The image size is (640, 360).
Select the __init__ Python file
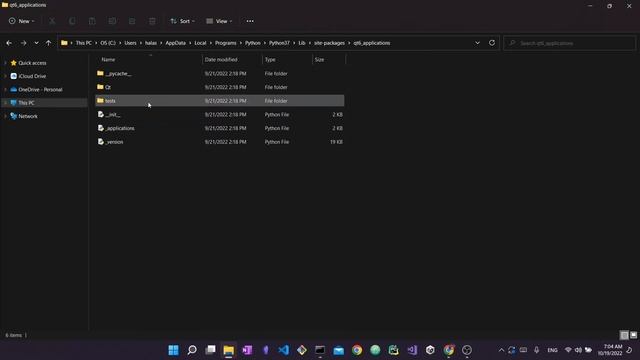220,115
